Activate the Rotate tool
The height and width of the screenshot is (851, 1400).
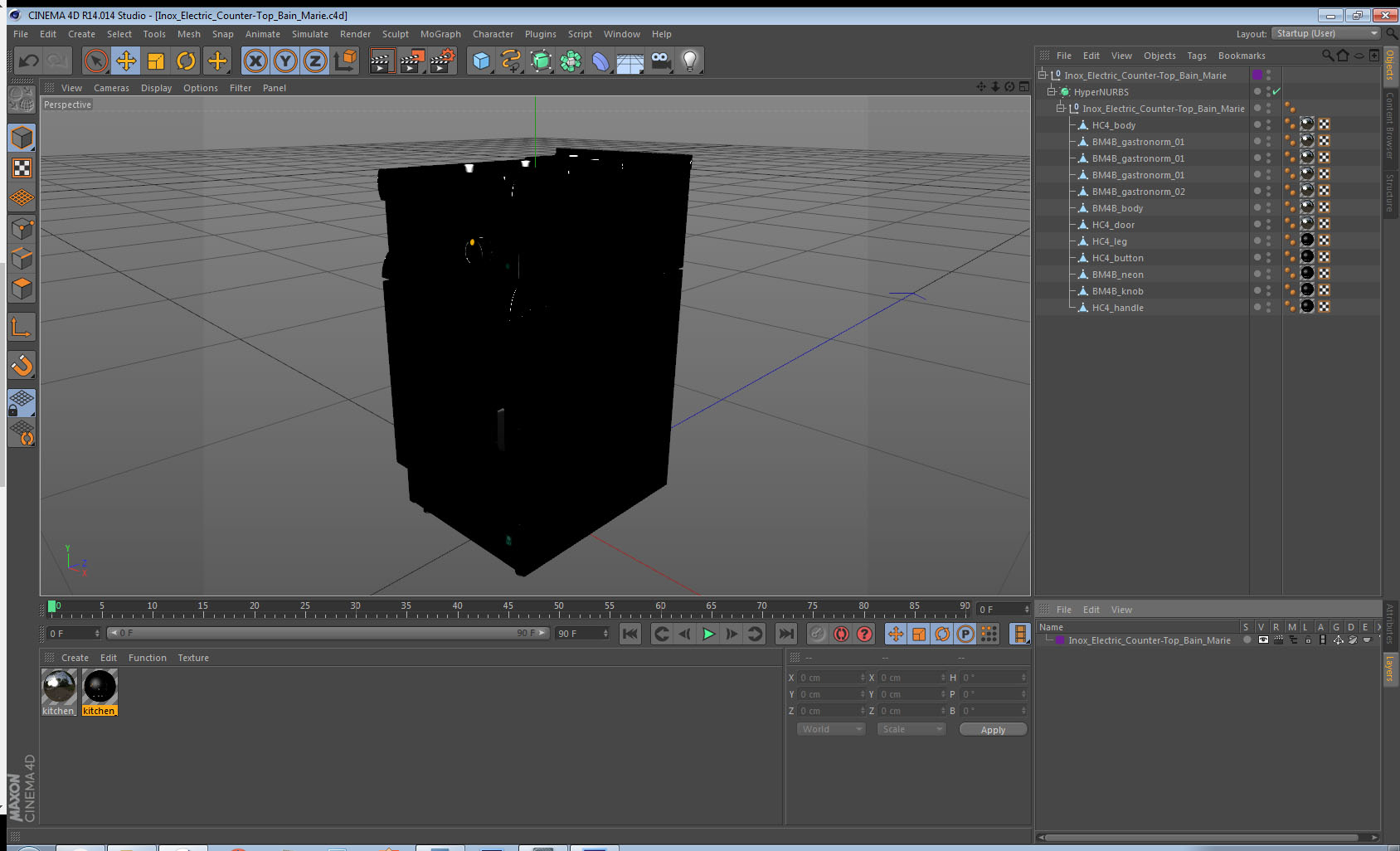pos(187,61)
